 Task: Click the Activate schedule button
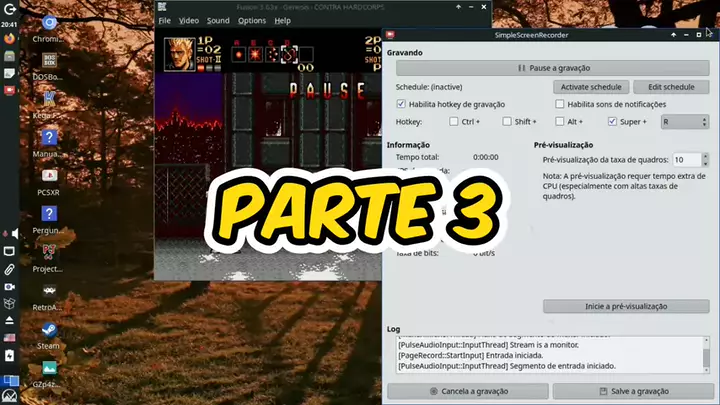(591, 87)
